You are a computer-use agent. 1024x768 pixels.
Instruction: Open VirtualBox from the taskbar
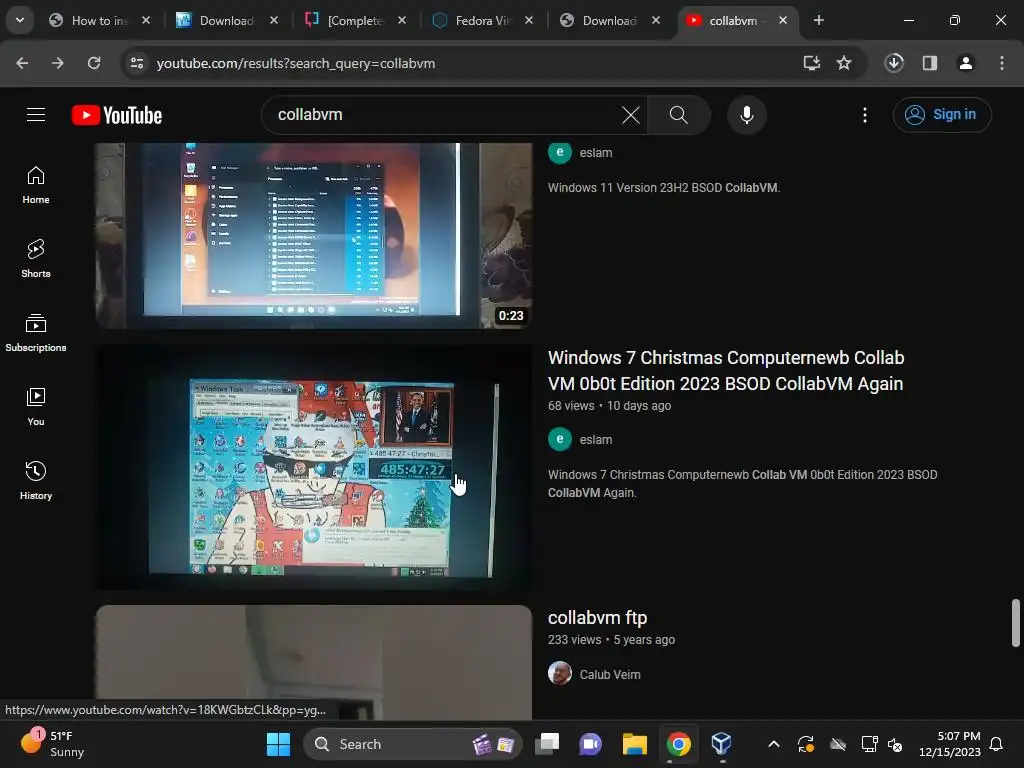[721, 744]
